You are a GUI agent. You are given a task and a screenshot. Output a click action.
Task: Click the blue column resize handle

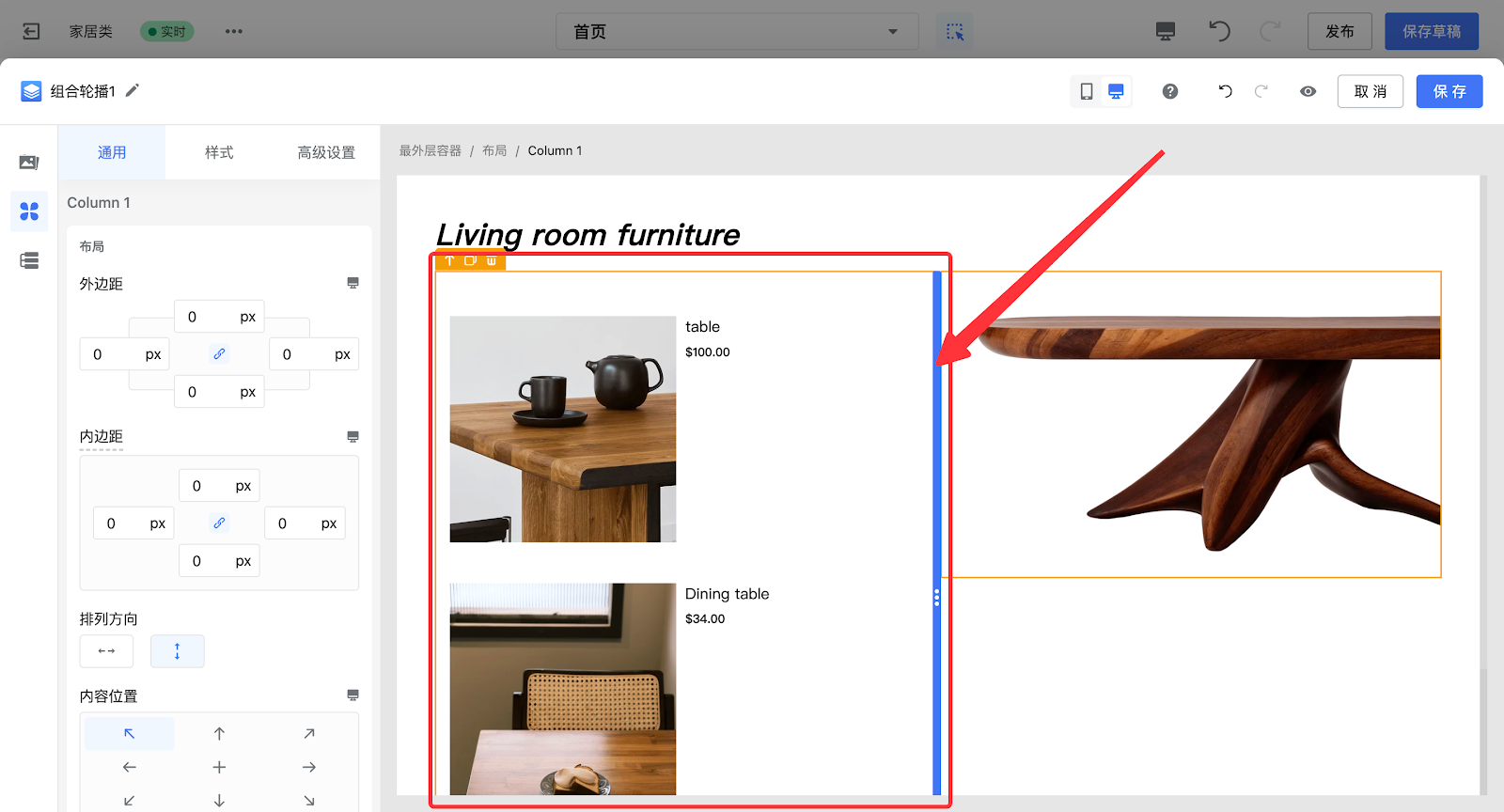tap(936, 597)
